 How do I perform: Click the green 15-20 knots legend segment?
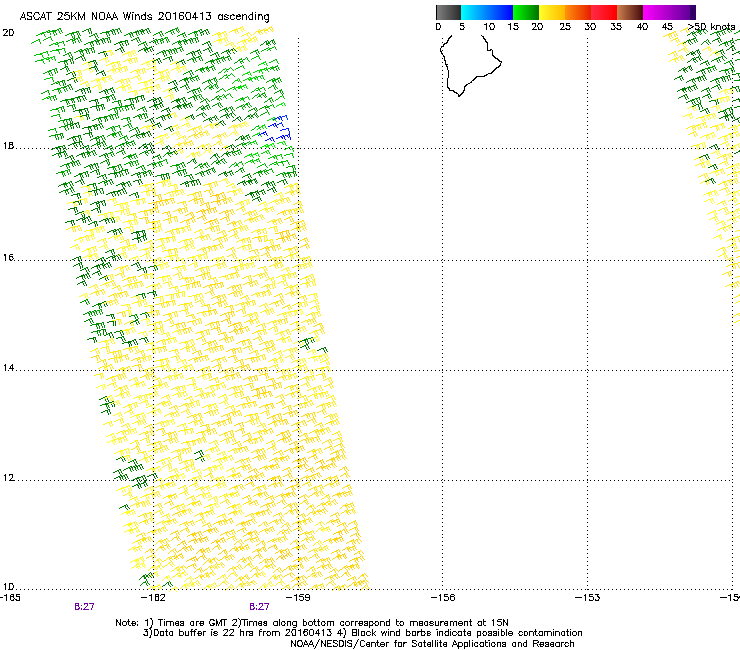526,12
